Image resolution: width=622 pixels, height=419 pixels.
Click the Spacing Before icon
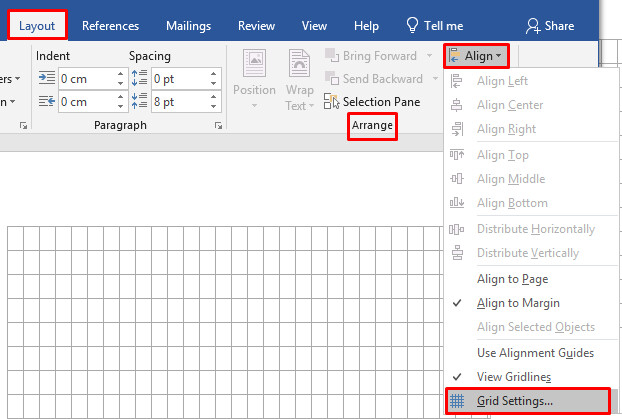[140, 78]
